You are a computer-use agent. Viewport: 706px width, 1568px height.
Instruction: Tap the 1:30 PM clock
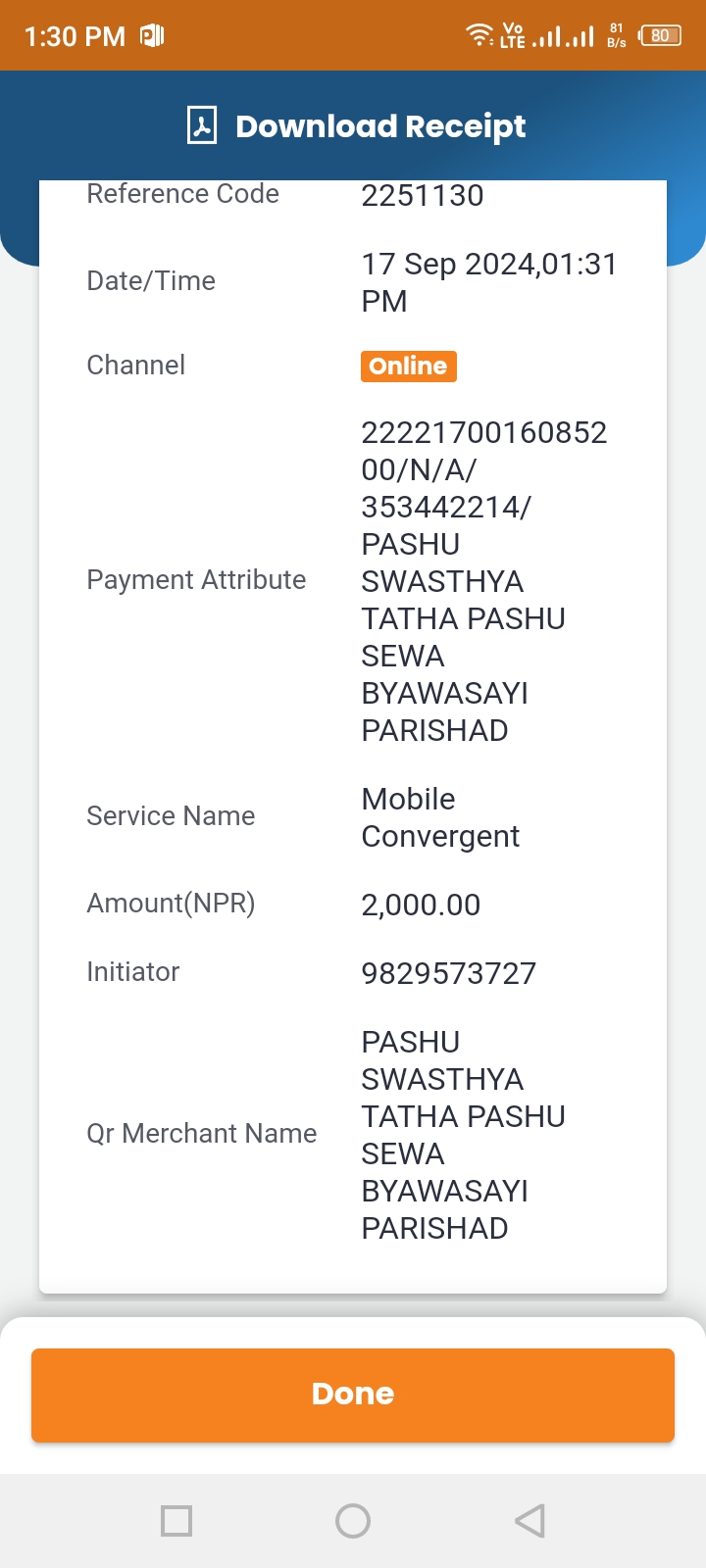pyautogui.click(x=75, y=37)
